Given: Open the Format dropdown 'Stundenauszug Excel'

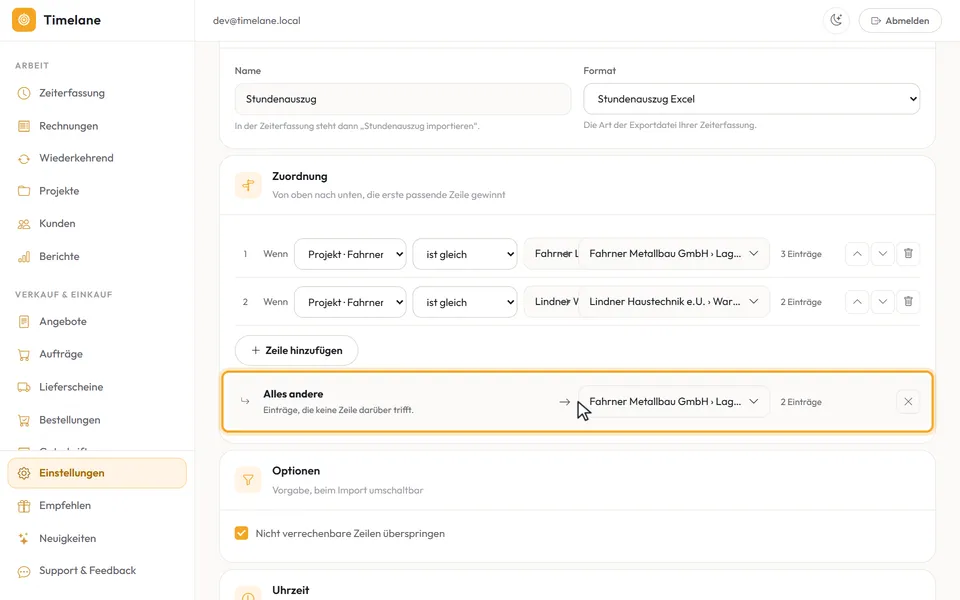Looking at the screenshot, I should pyautogui.click(x=751, y=99).
